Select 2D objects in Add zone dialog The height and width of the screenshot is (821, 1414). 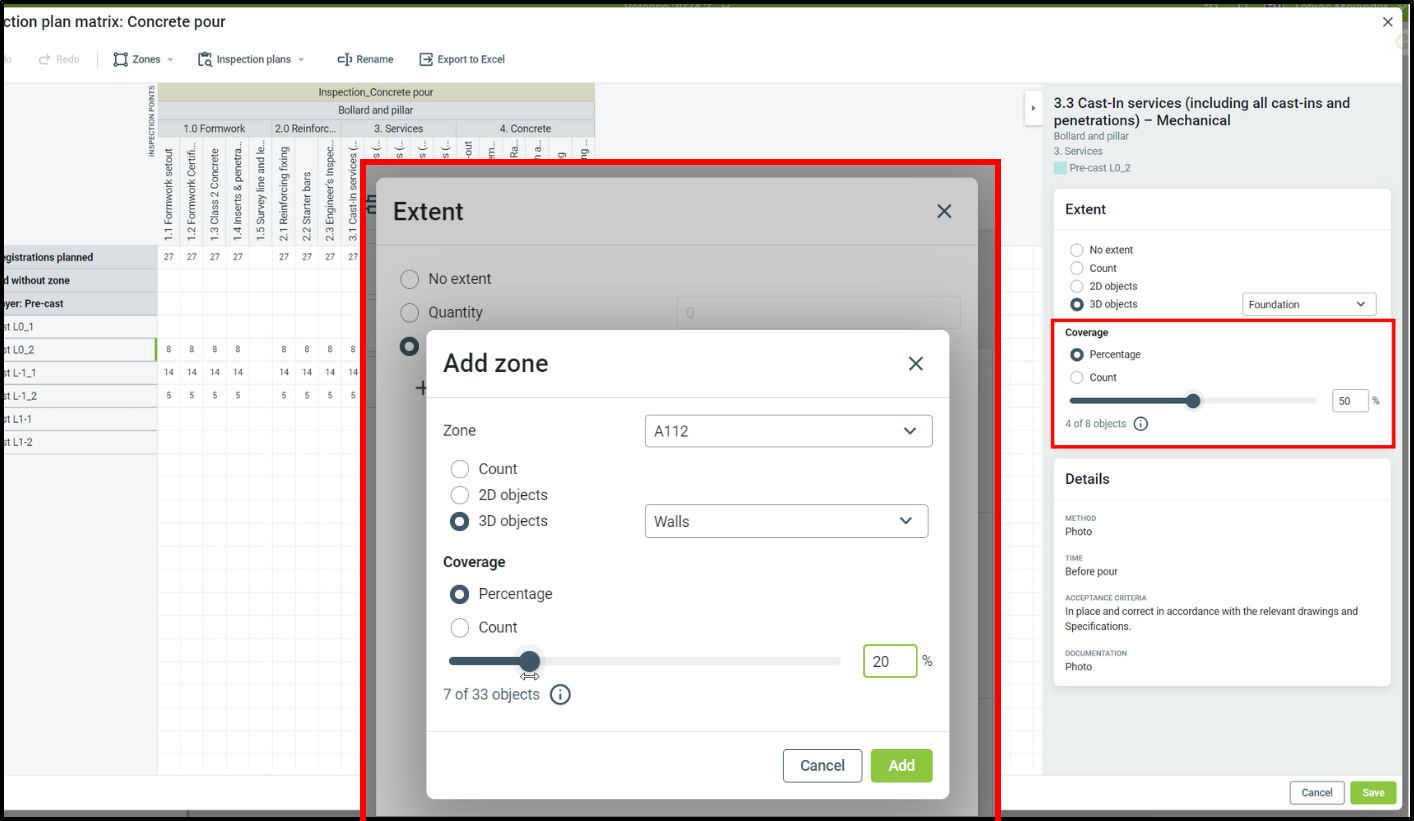460,495
